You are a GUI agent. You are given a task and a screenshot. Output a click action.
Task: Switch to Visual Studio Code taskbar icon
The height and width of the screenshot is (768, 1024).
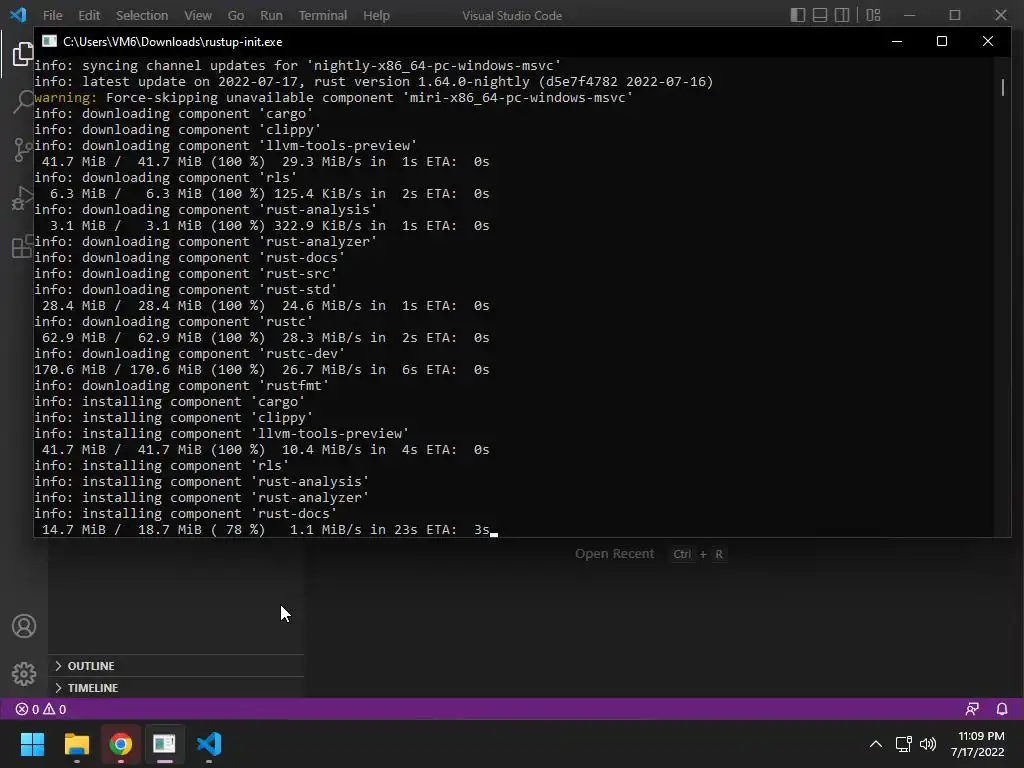[209, 744]
